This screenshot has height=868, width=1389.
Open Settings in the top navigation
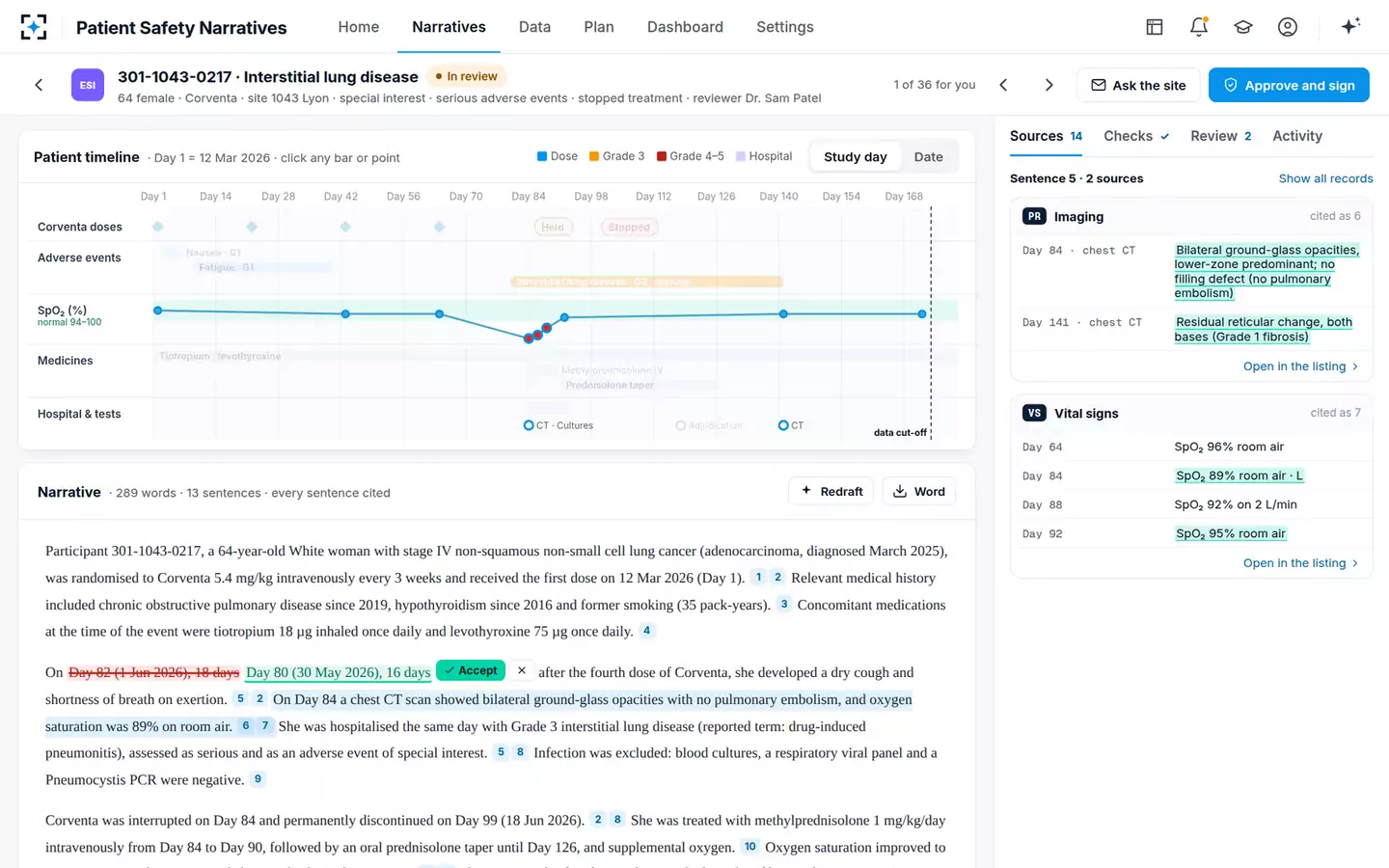[785, 27]
